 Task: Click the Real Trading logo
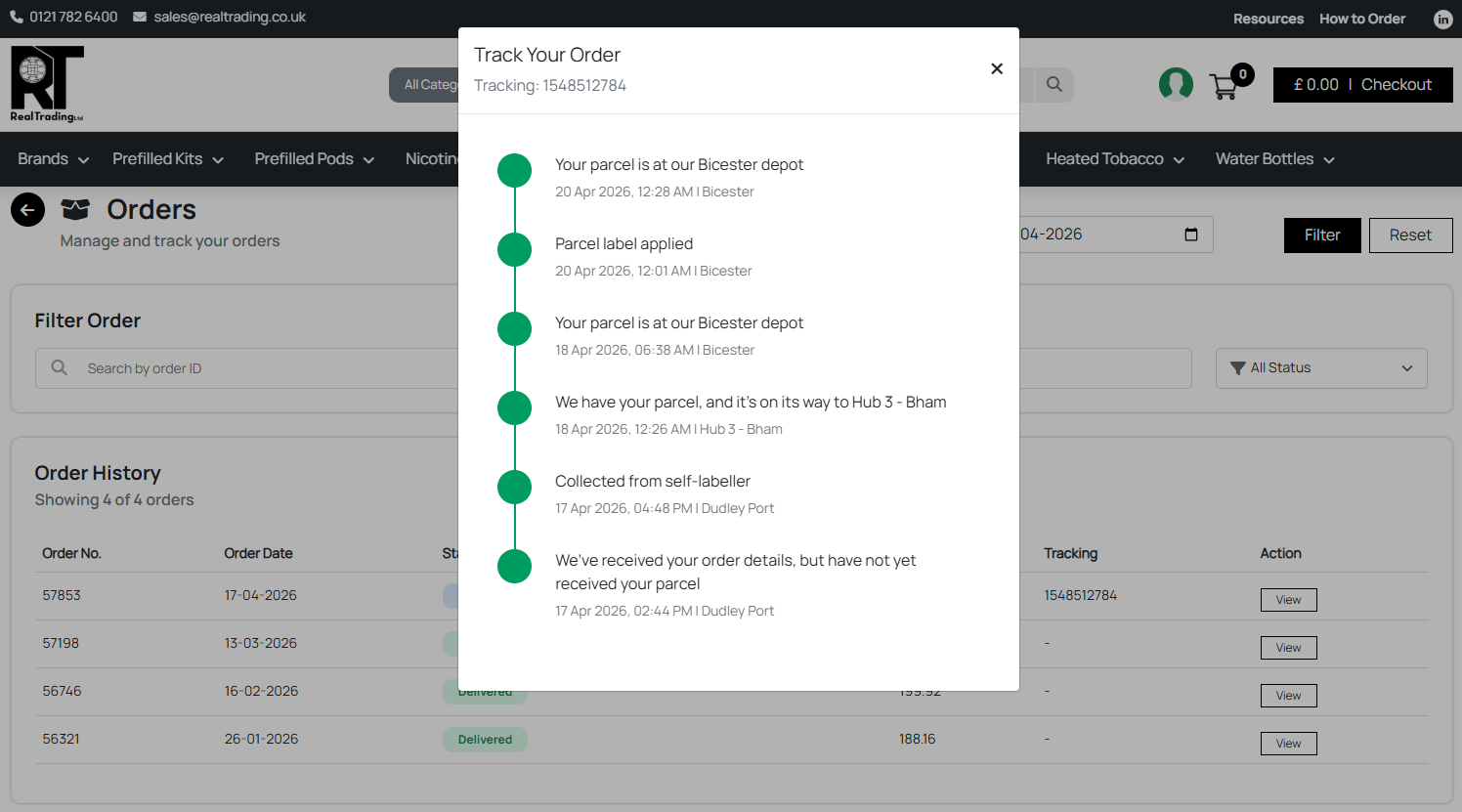pyautogui.click(x=47, y=84)
